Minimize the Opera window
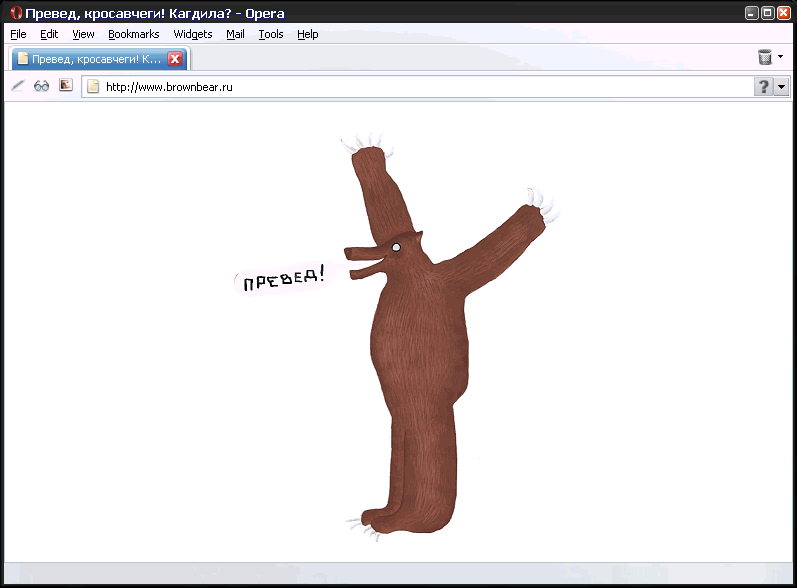Image resolution: width=797 pixels, height=588 pixels. pos(752,13)
